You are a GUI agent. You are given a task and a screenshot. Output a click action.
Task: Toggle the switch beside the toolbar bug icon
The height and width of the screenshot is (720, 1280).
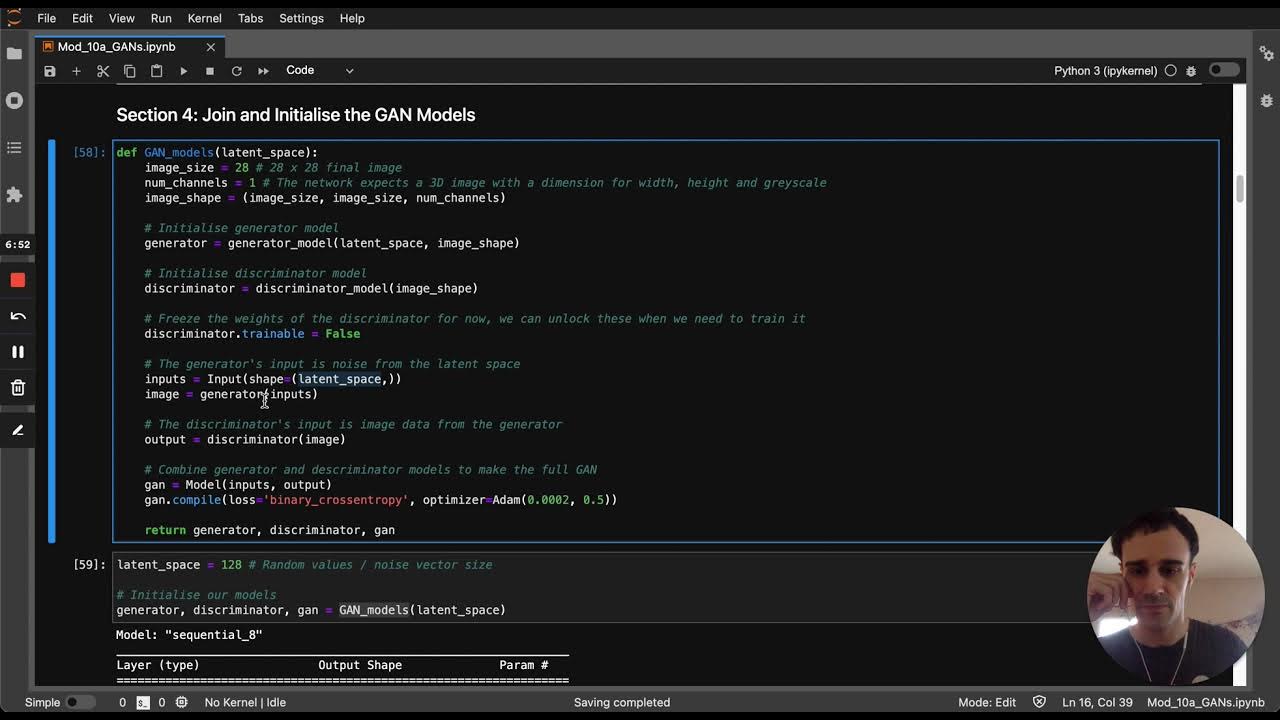coord(1224,70)
